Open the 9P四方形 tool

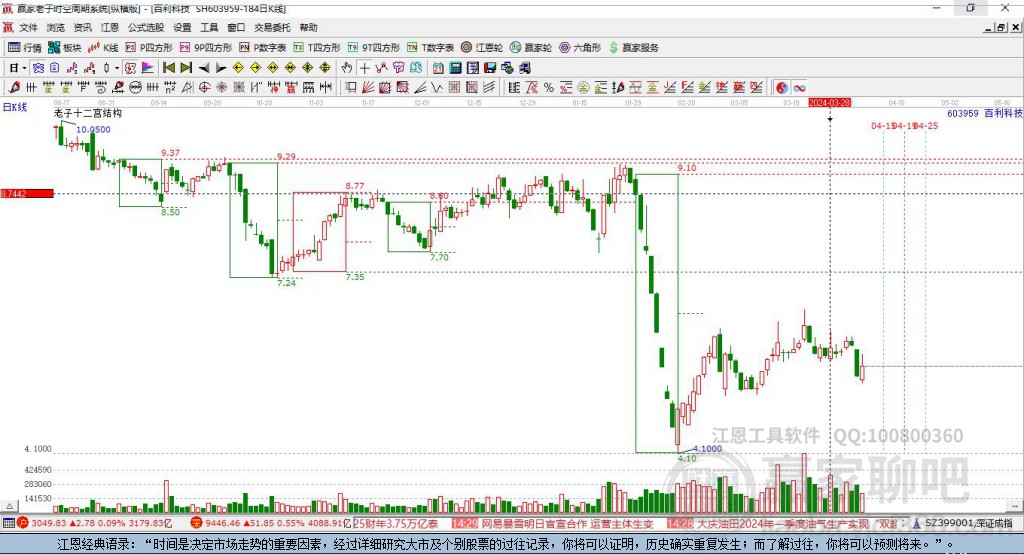(206, 48)
